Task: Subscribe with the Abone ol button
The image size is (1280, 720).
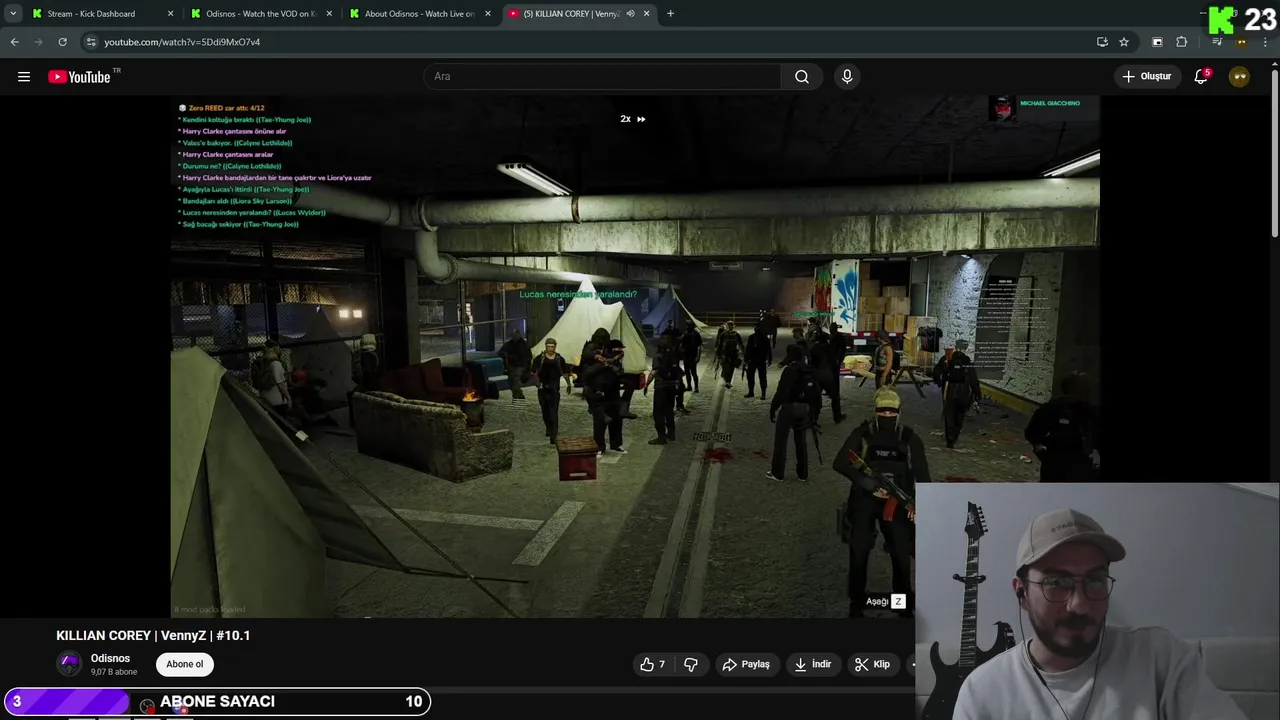Action: [185, 664]
